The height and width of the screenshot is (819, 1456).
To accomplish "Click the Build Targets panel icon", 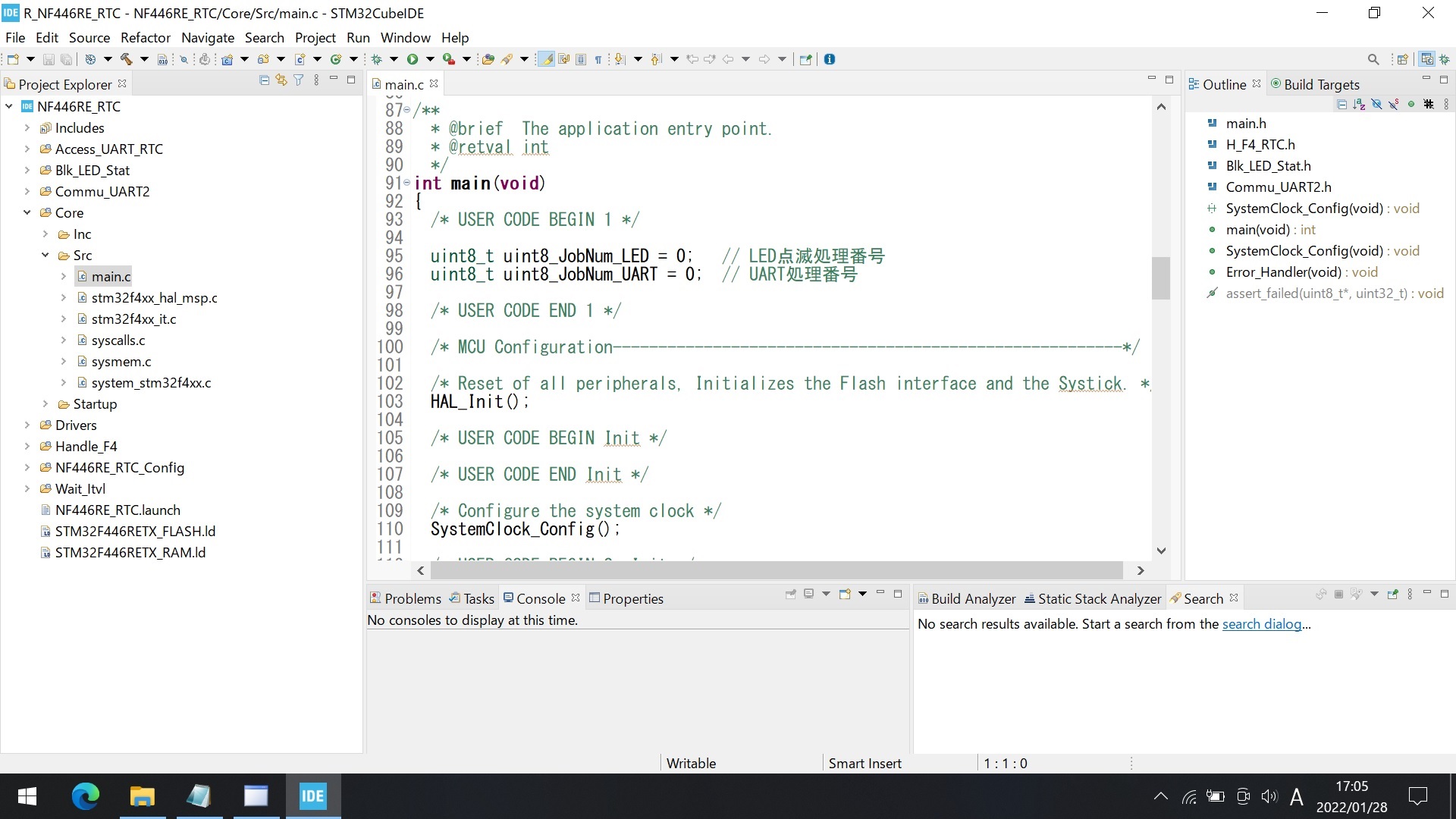I will [1275, 84].
